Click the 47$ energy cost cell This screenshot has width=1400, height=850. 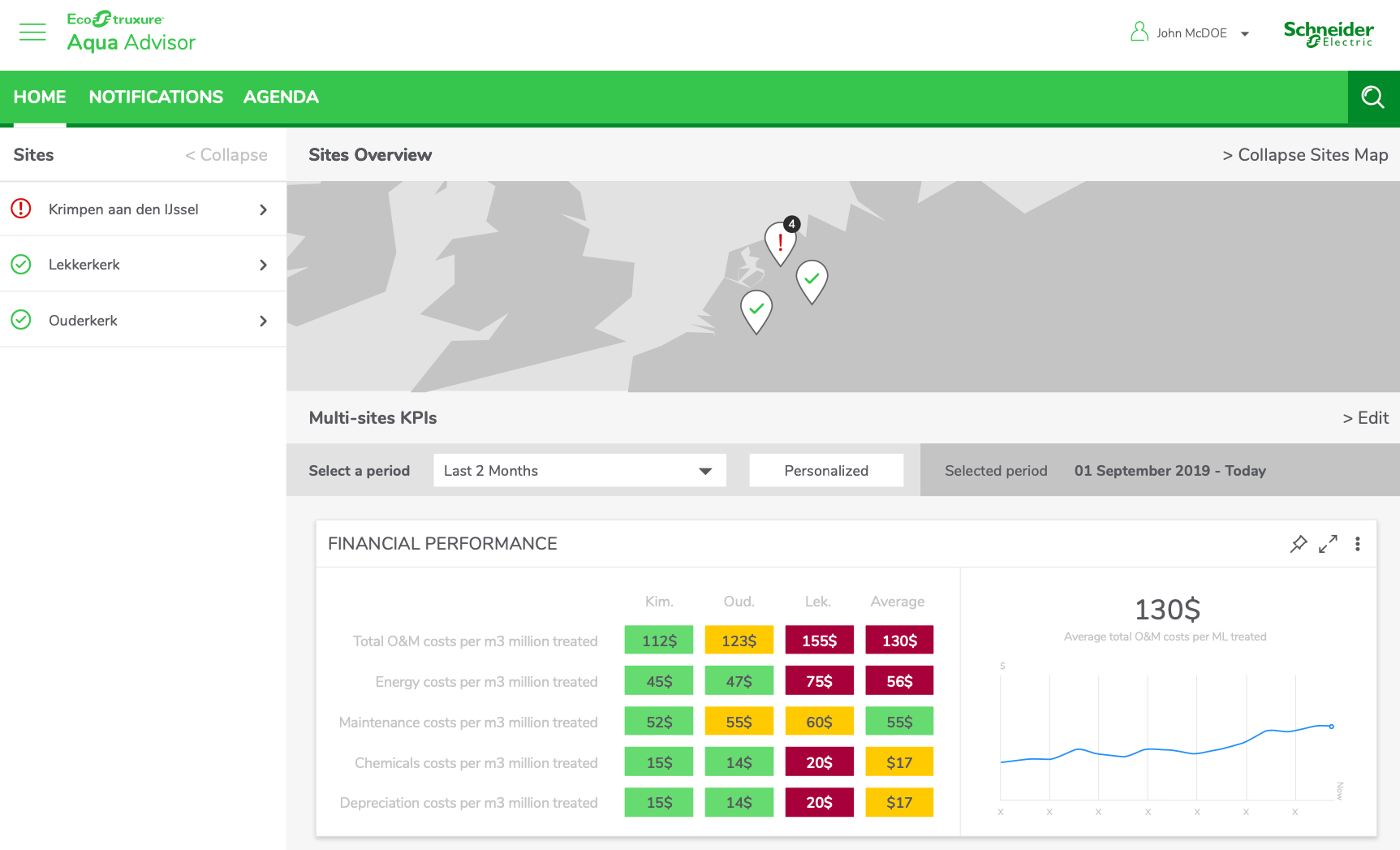tap(739, 680)
